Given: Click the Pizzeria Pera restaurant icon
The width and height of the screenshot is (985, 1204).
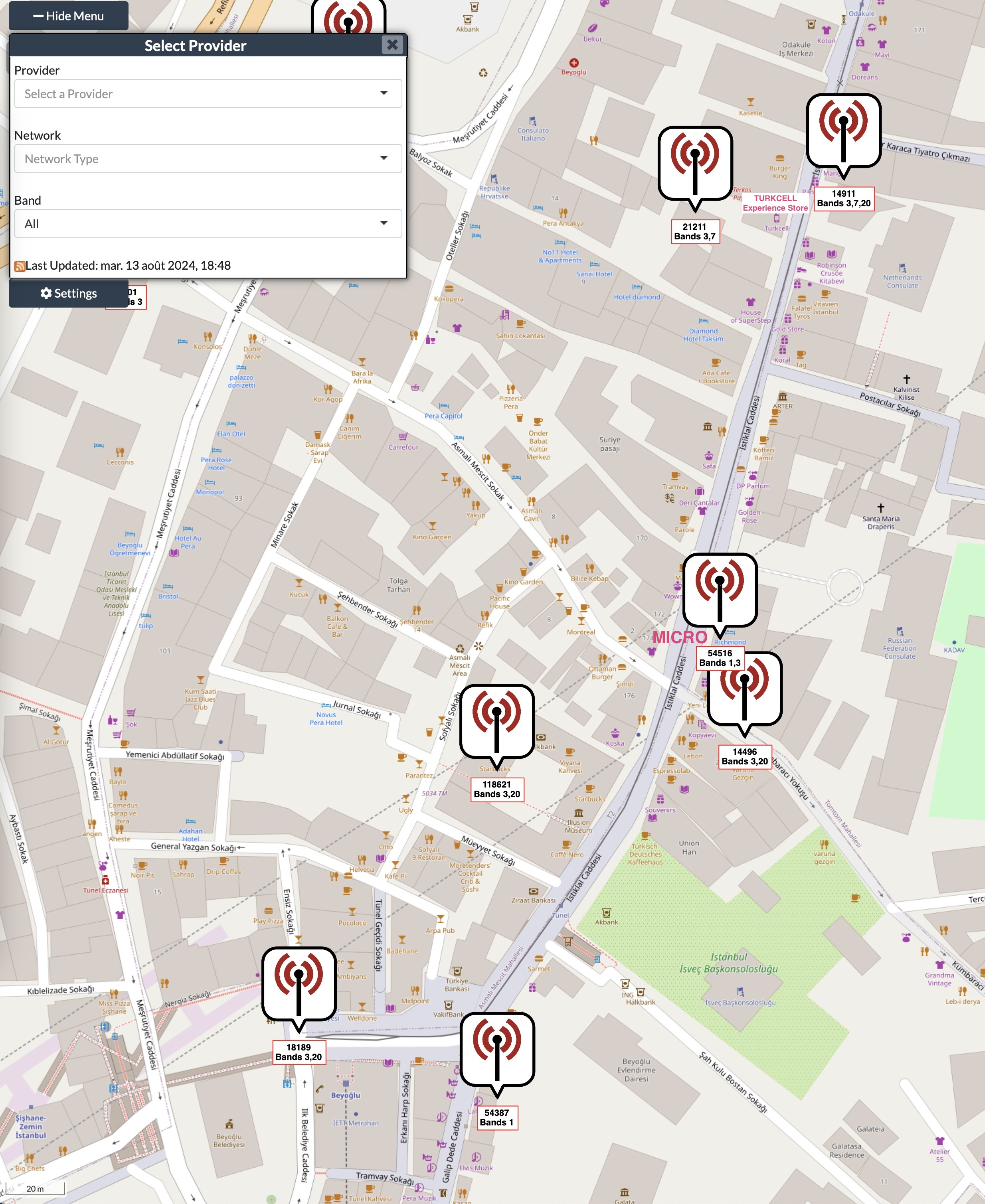Looking at the screenshot, I should coord(510,389).
